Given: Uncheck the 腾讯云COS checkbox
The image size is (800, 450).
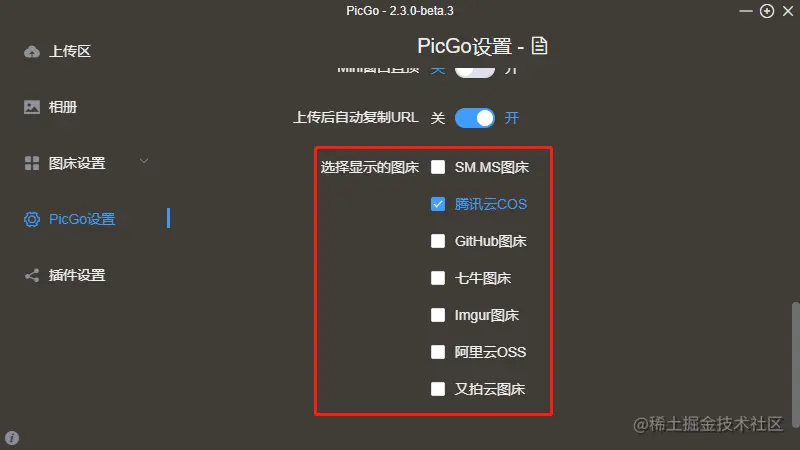Looking at the screenshot, I should click(x=438, y=204).
